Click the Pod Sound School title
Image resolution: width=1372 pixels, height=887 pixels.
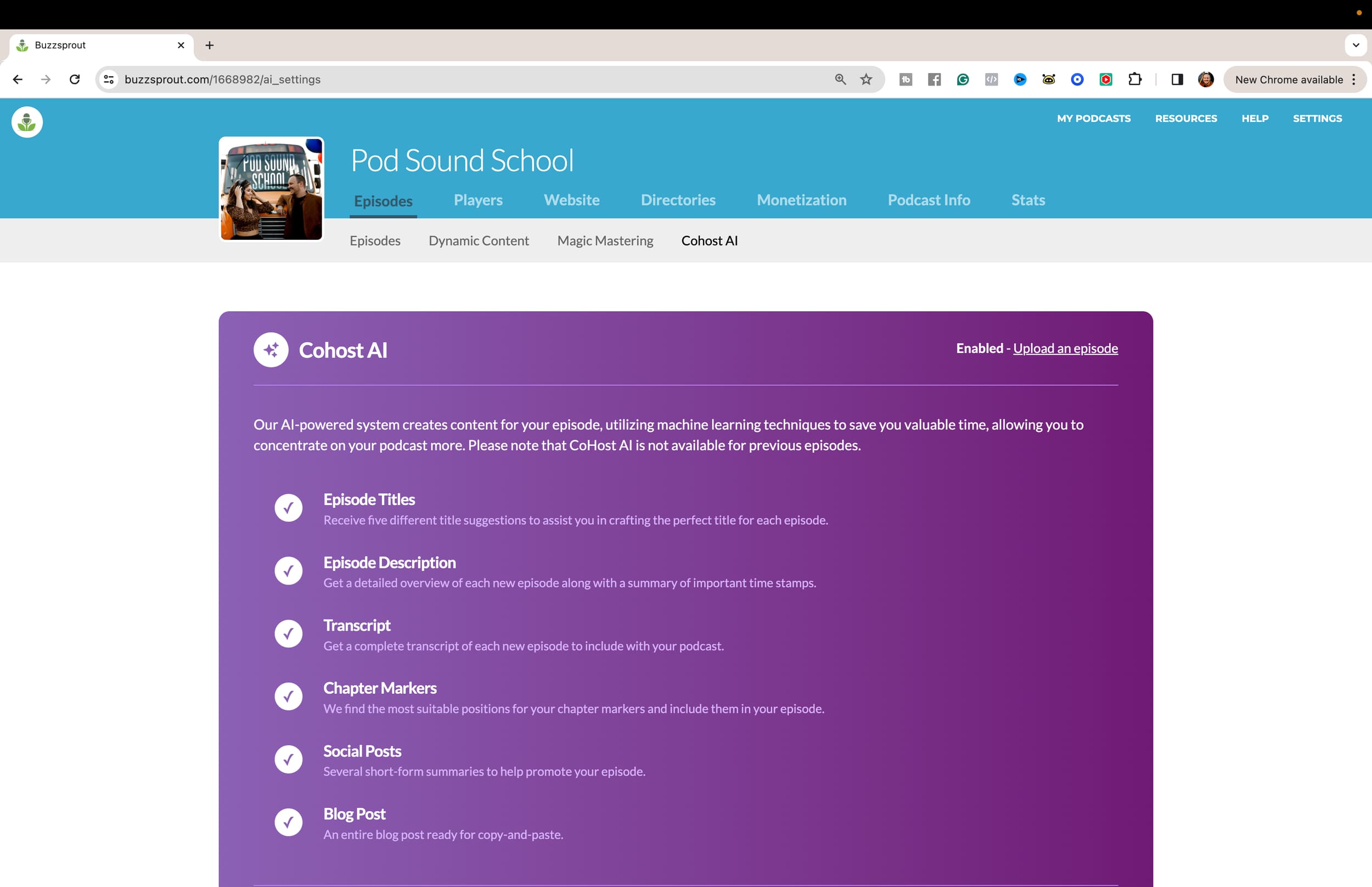click(462, 160)
